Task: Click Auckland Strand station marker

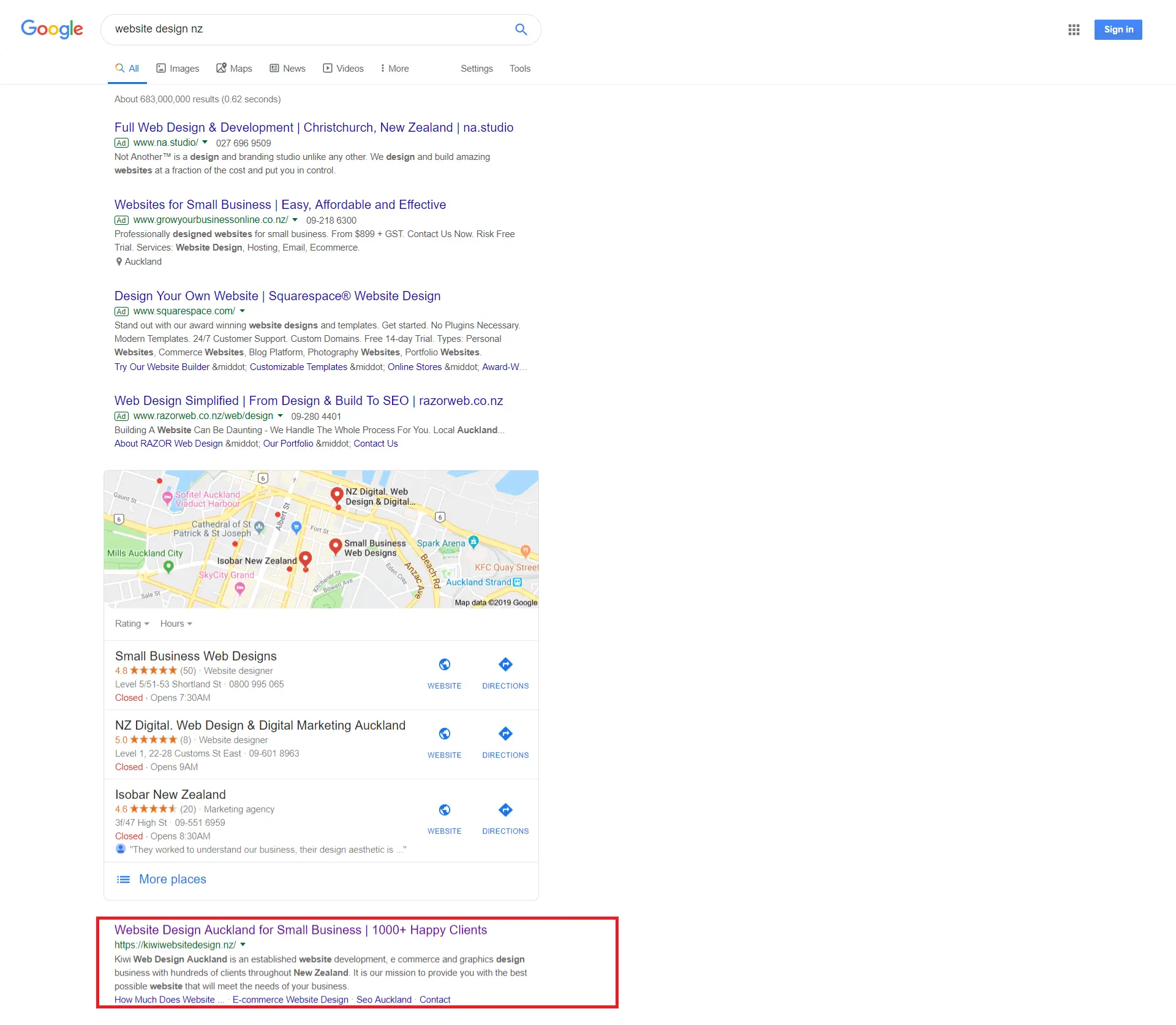Action: 518,582
